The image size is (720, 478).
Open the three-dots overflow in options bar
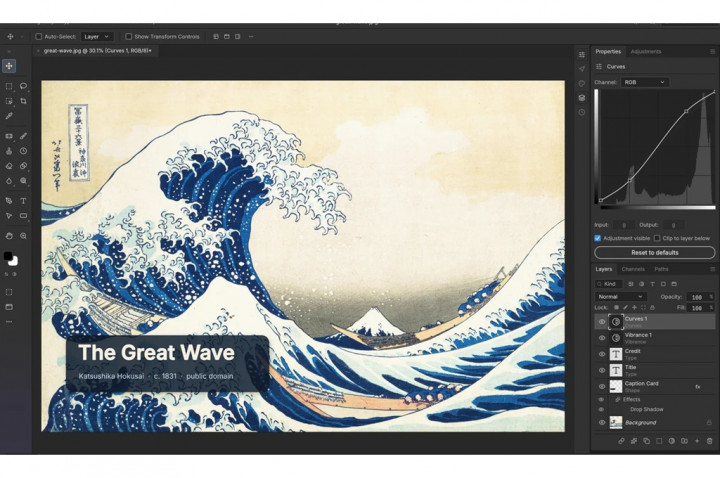click(251, 36)
